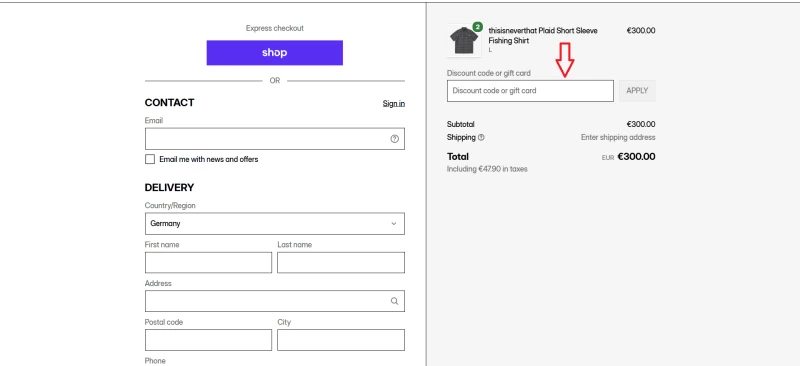The height and width of the screenshot is (366, 800).
Task: Click the 'Including €47.90 in taxes' text
Action: (487, 169)
